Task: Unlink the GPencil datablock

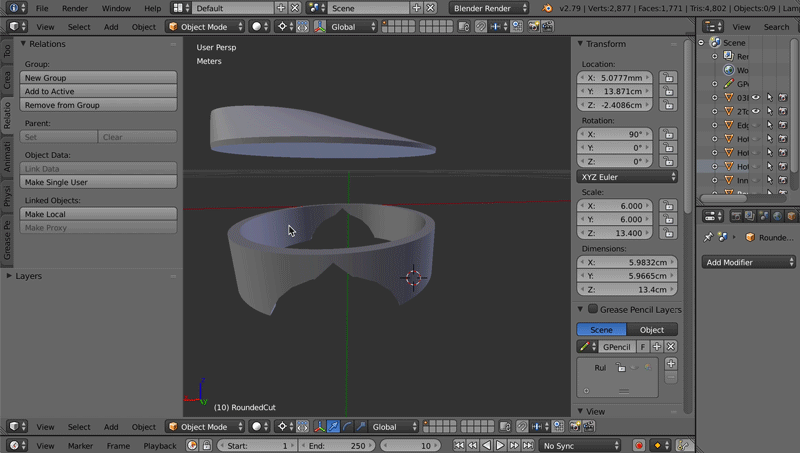Action: (x=671, y=347)
